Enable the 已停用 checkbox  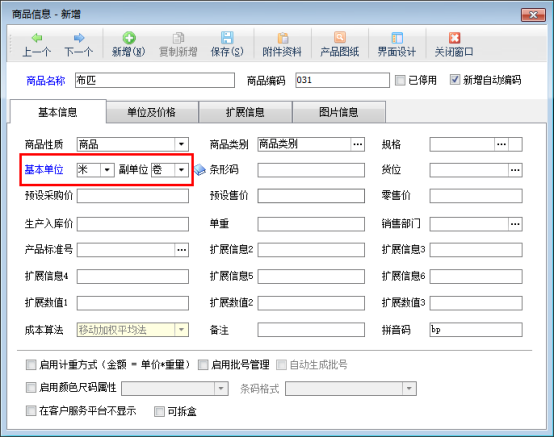(x=400, y=80)
